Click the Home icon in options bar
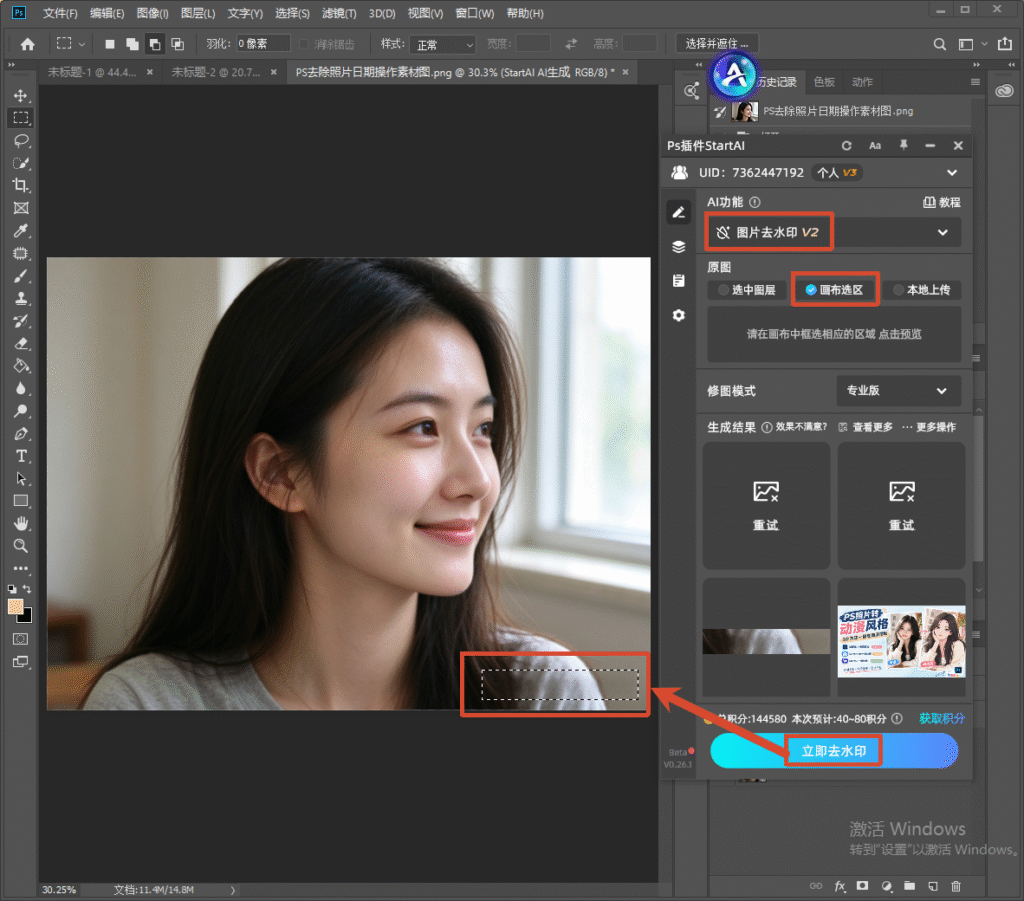This screenshot has width=1024, height=901. pos(27,44)
